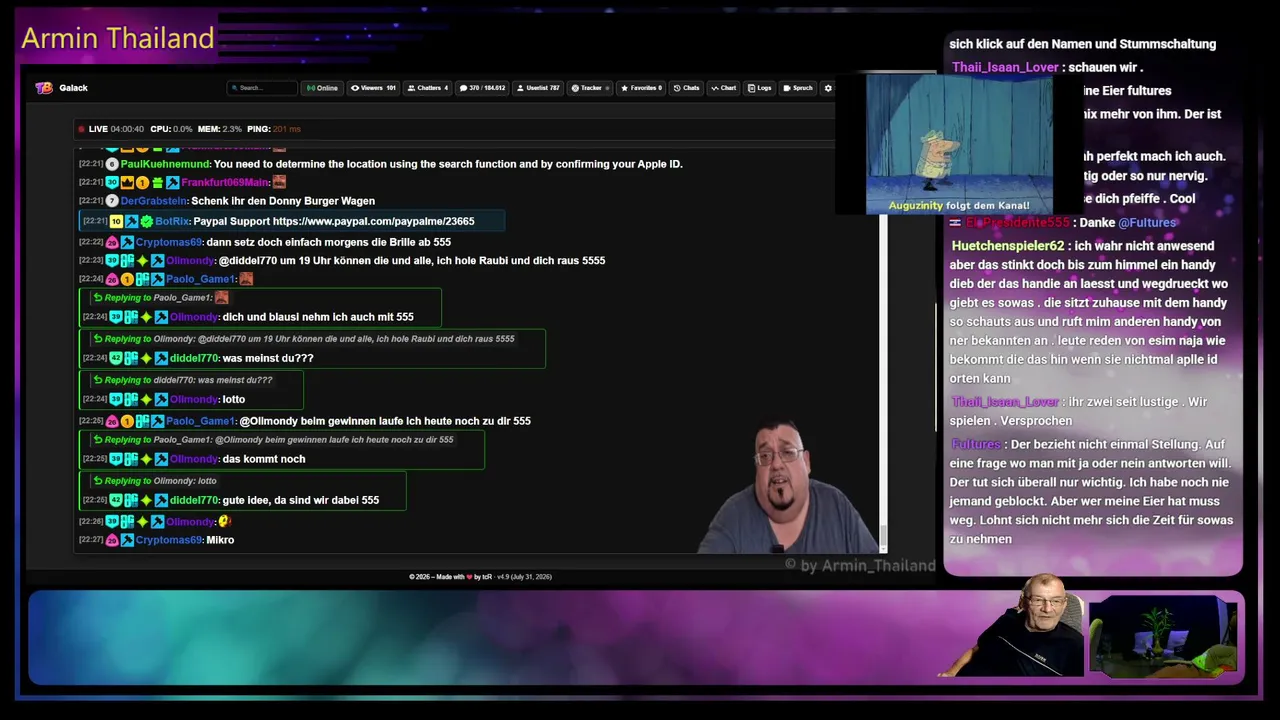Click the emote in Frankfurt069Main's message

[279, 182]
